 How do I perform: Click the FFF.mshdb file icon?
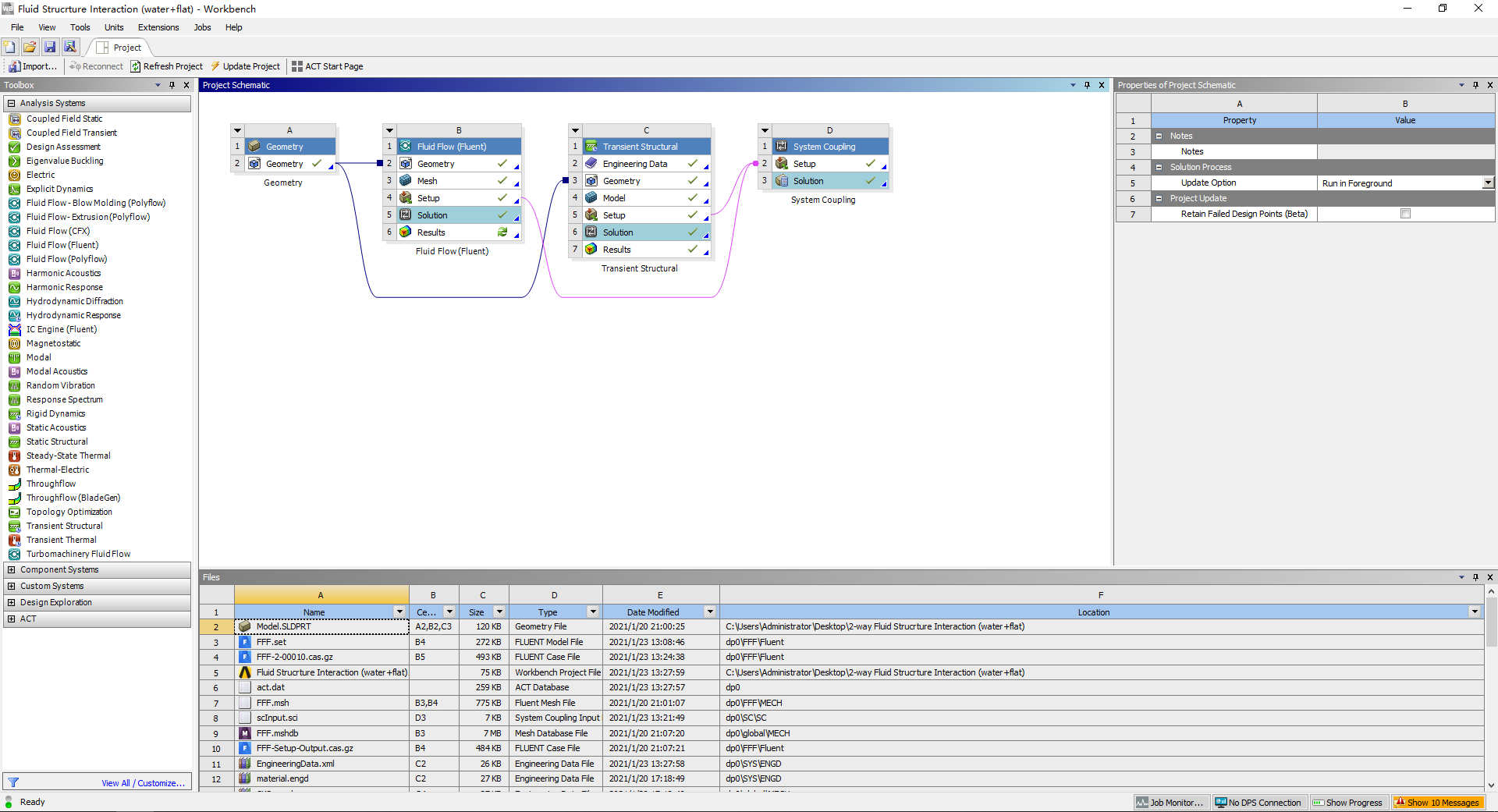click(x=245, y=733)
